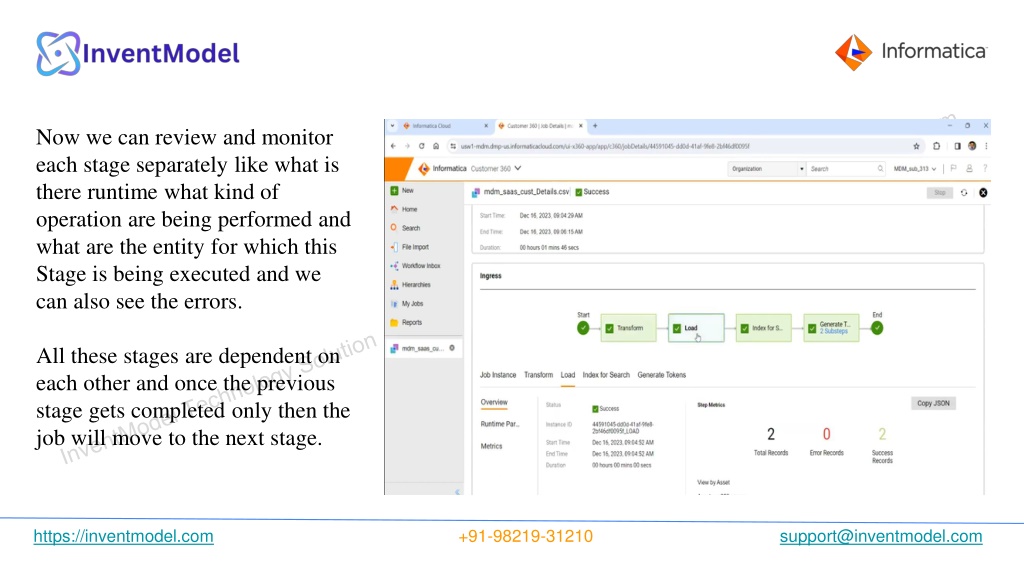Image resolution: width=1024 pixels, height=576 pixels.
Task: Open the 2 Substeps link
Action: 834,332
